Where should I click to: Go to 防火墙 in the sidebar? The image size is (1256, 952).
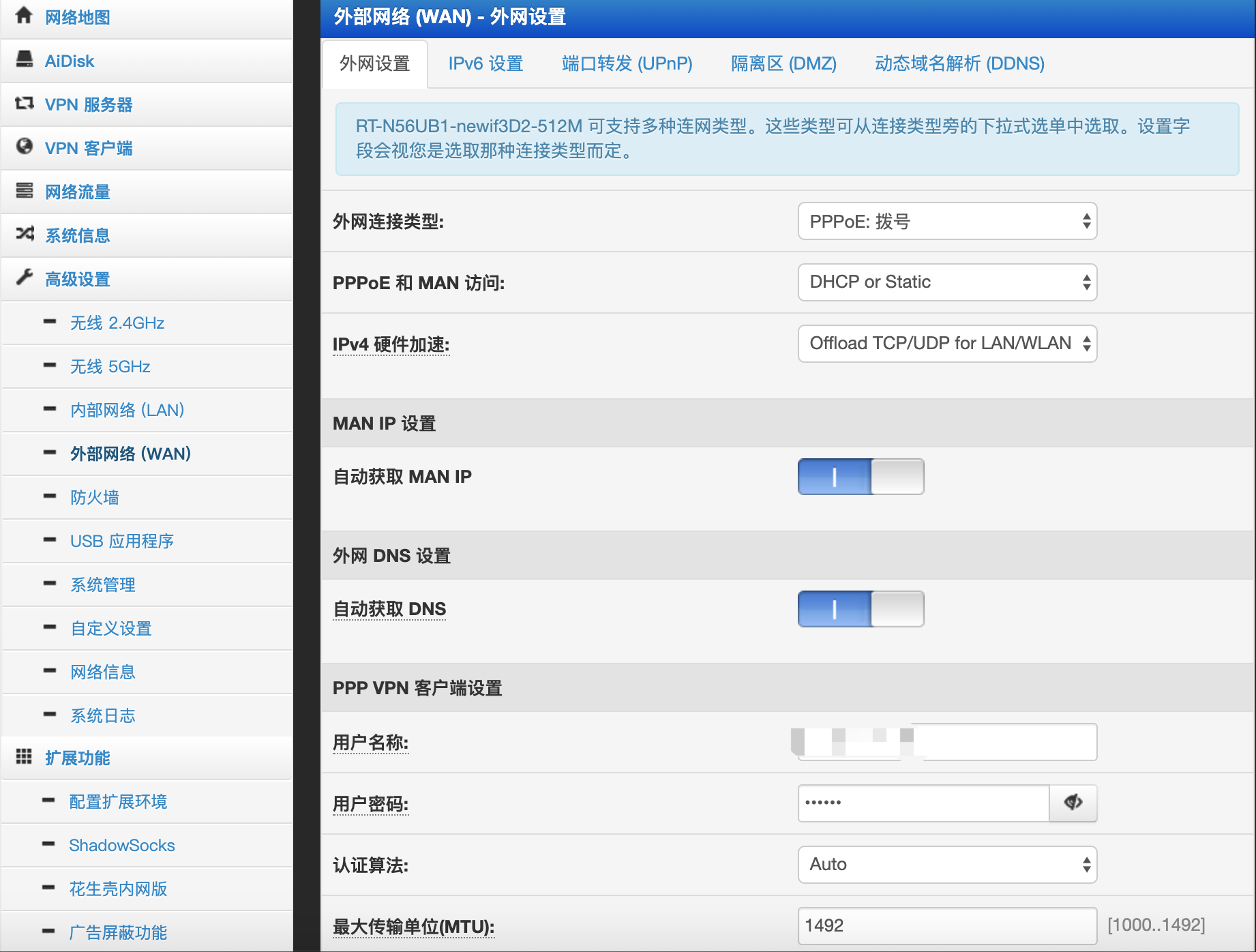click(x=95, y=497)
